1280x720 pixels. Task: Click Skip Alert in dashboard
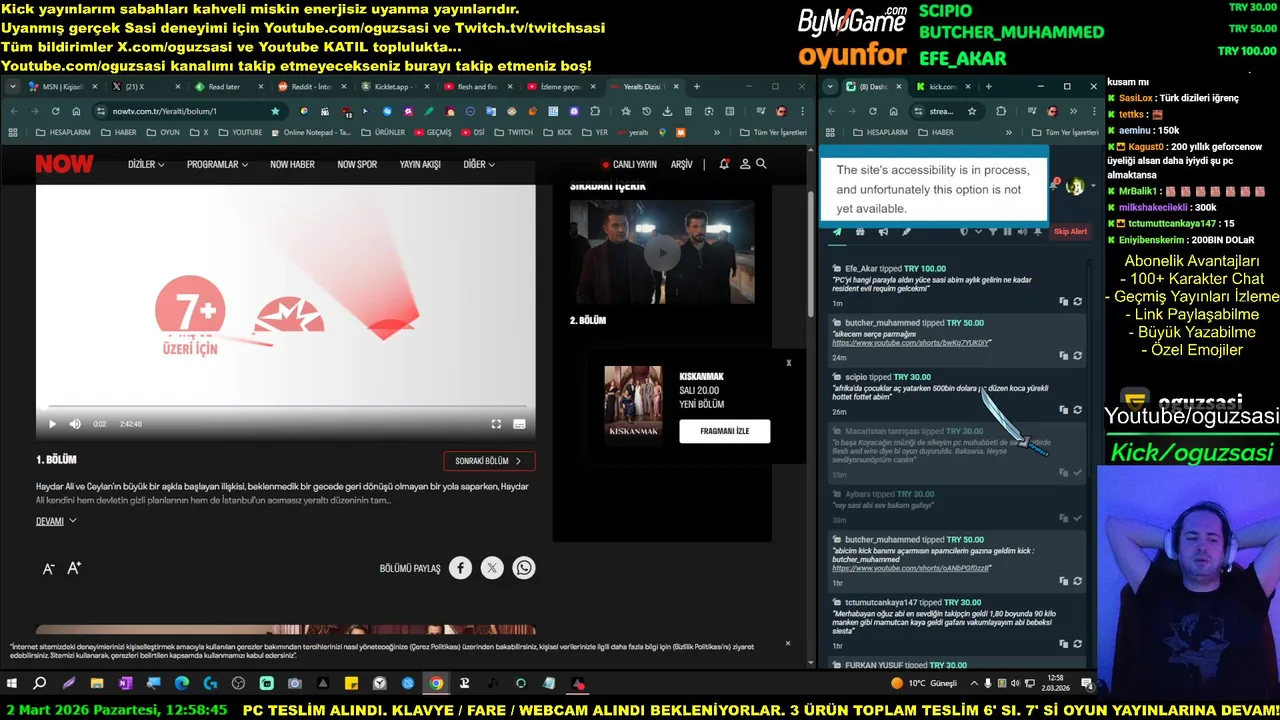(x=1070, y=231)
